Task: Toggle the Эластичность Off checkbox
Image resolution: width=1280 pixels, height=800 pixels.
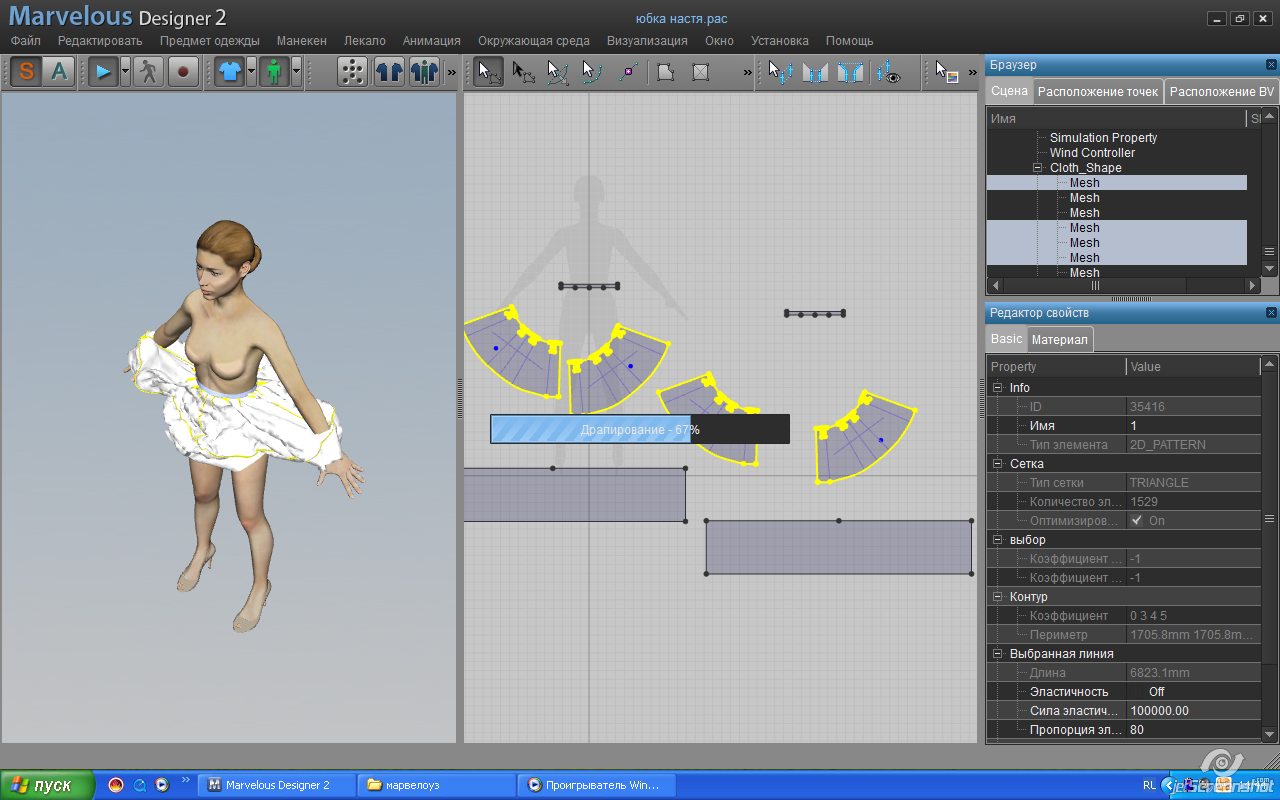Action: tap(1136, 692)
